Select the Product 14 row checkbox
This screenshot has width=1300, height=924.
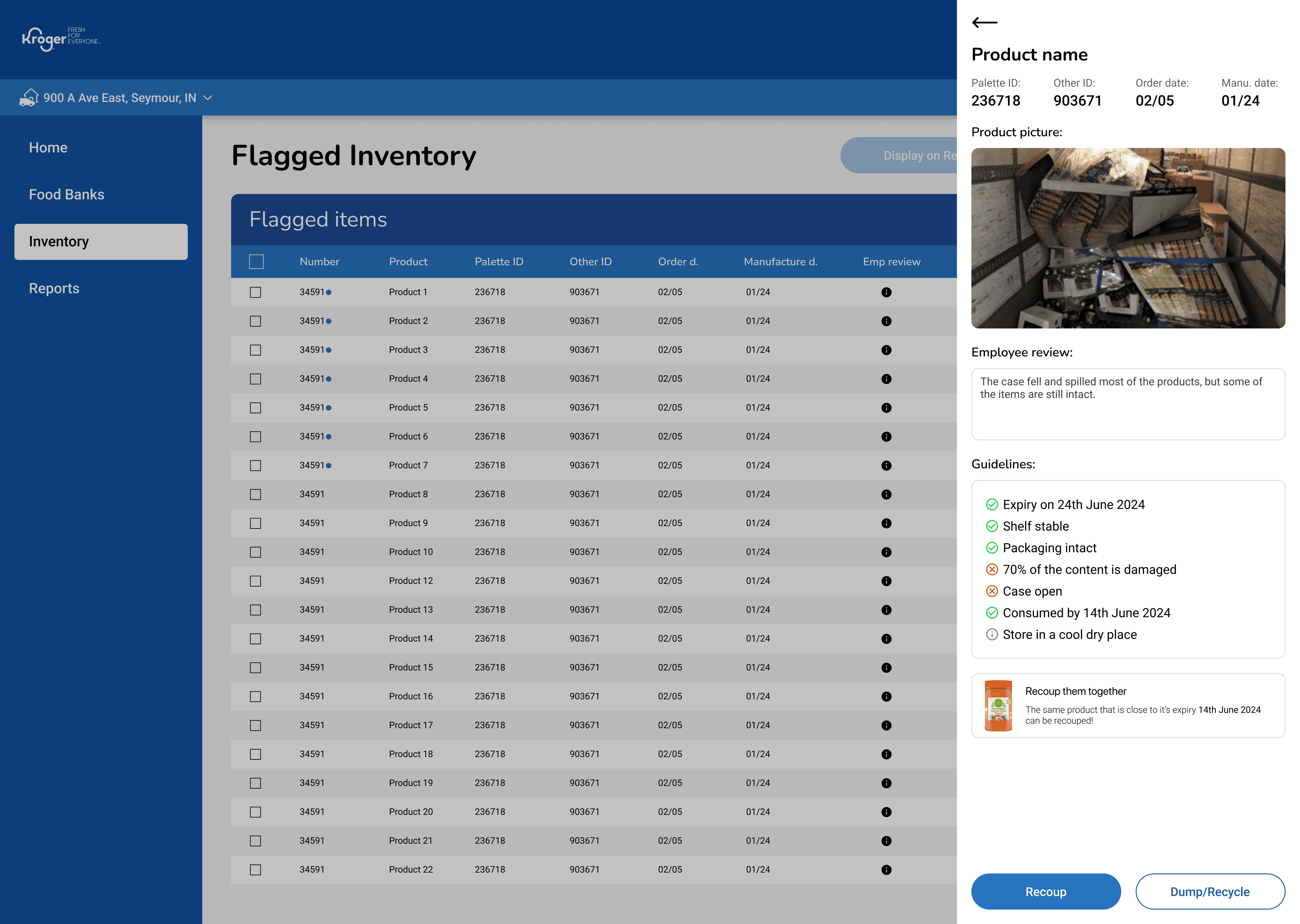point(255,639)
